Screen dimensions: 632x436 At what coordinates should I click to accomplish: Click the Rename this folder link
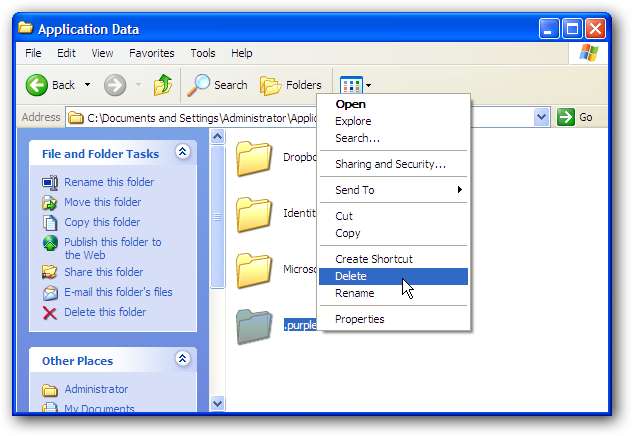(109, 183)
